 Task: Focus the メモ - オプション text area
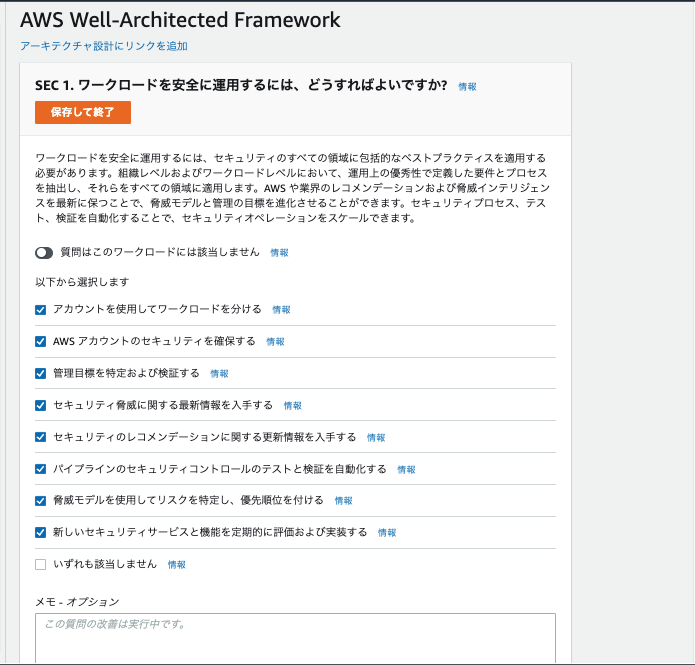[x=295, y=638]
